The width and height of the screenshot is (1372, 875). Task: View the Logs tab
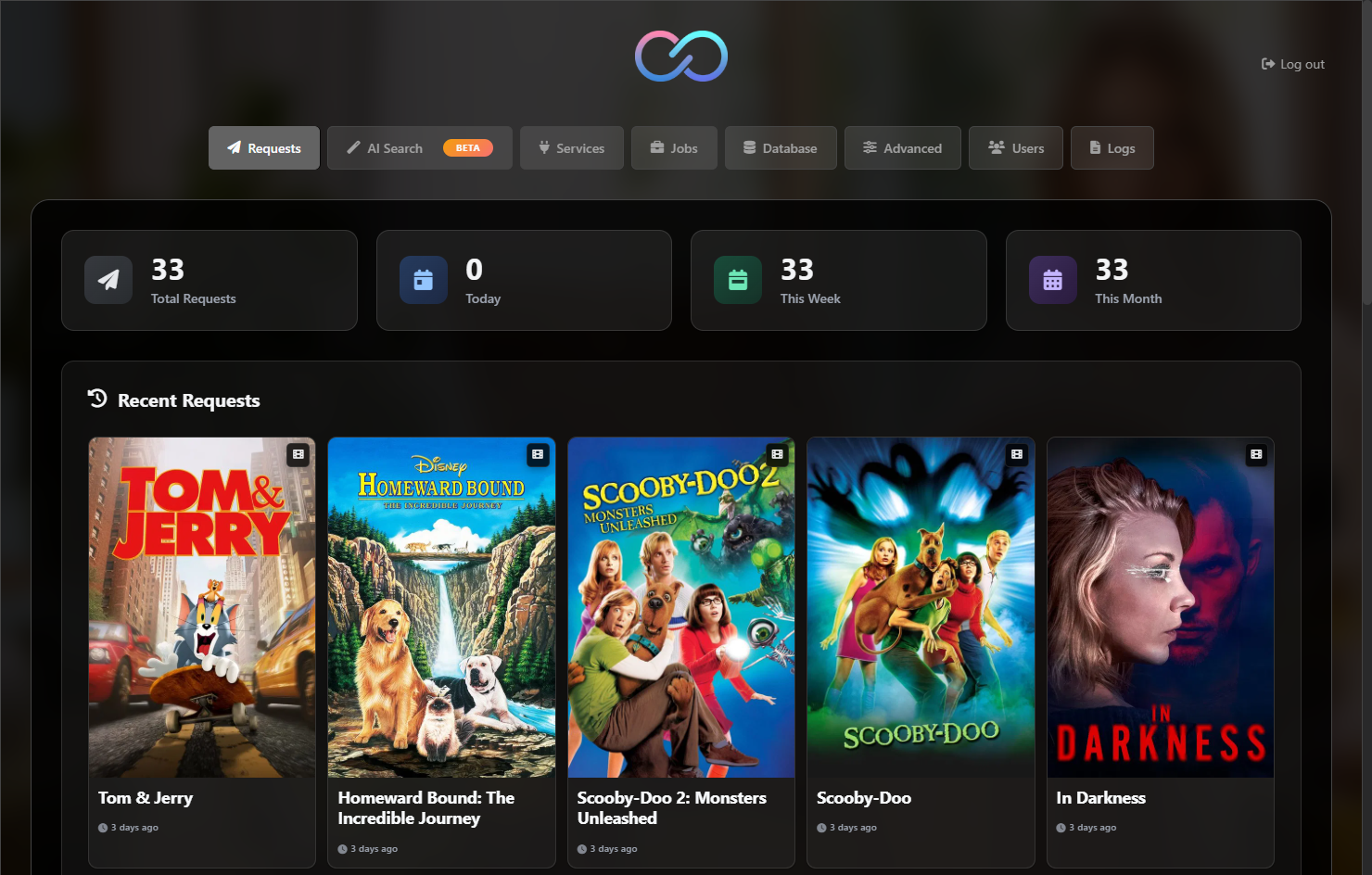click(x=1112, y=148)
